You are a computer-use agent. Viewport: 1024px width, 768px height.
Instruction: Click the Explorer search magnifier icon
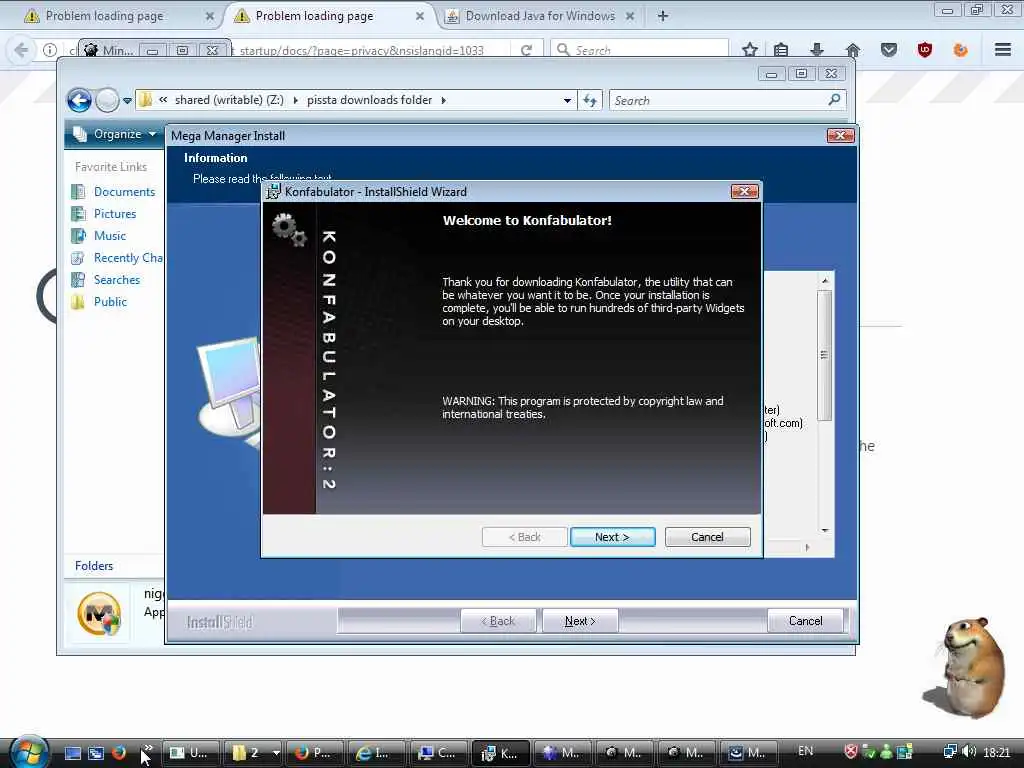coord(834,100)
